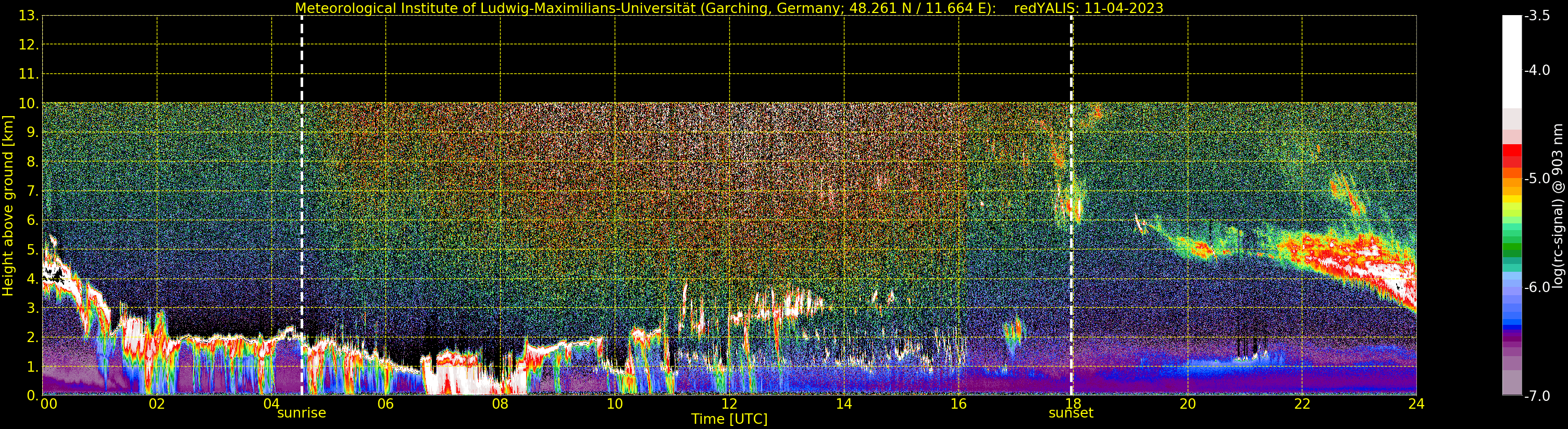Click the 13 tick on the height axis
Image resolution: width=1568 pixels, height=429 pixels.
(28, 16)
